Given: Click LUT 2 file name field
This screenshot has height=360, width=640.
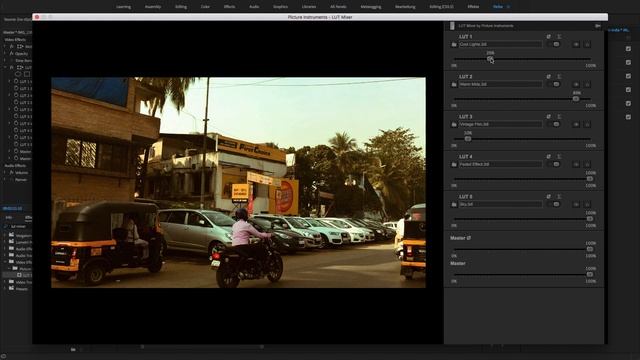Looking at the screenshot, I should pyautogui.click(x=500, y=84).
